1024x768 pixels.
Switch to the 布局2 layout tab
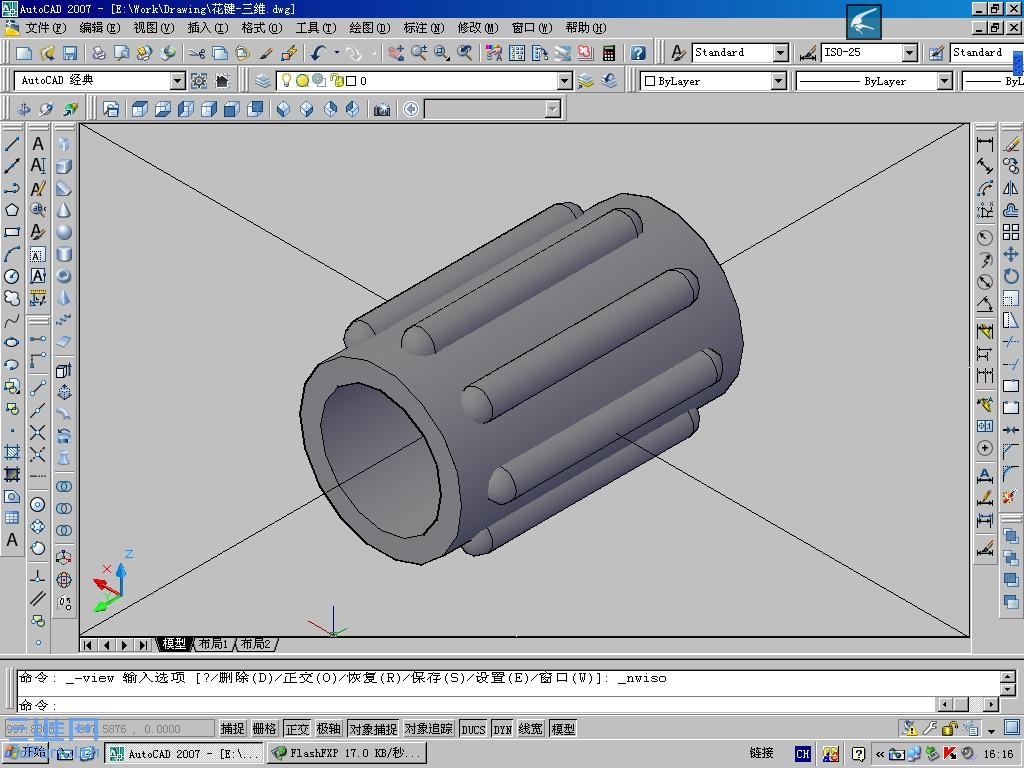coord(255,645)
